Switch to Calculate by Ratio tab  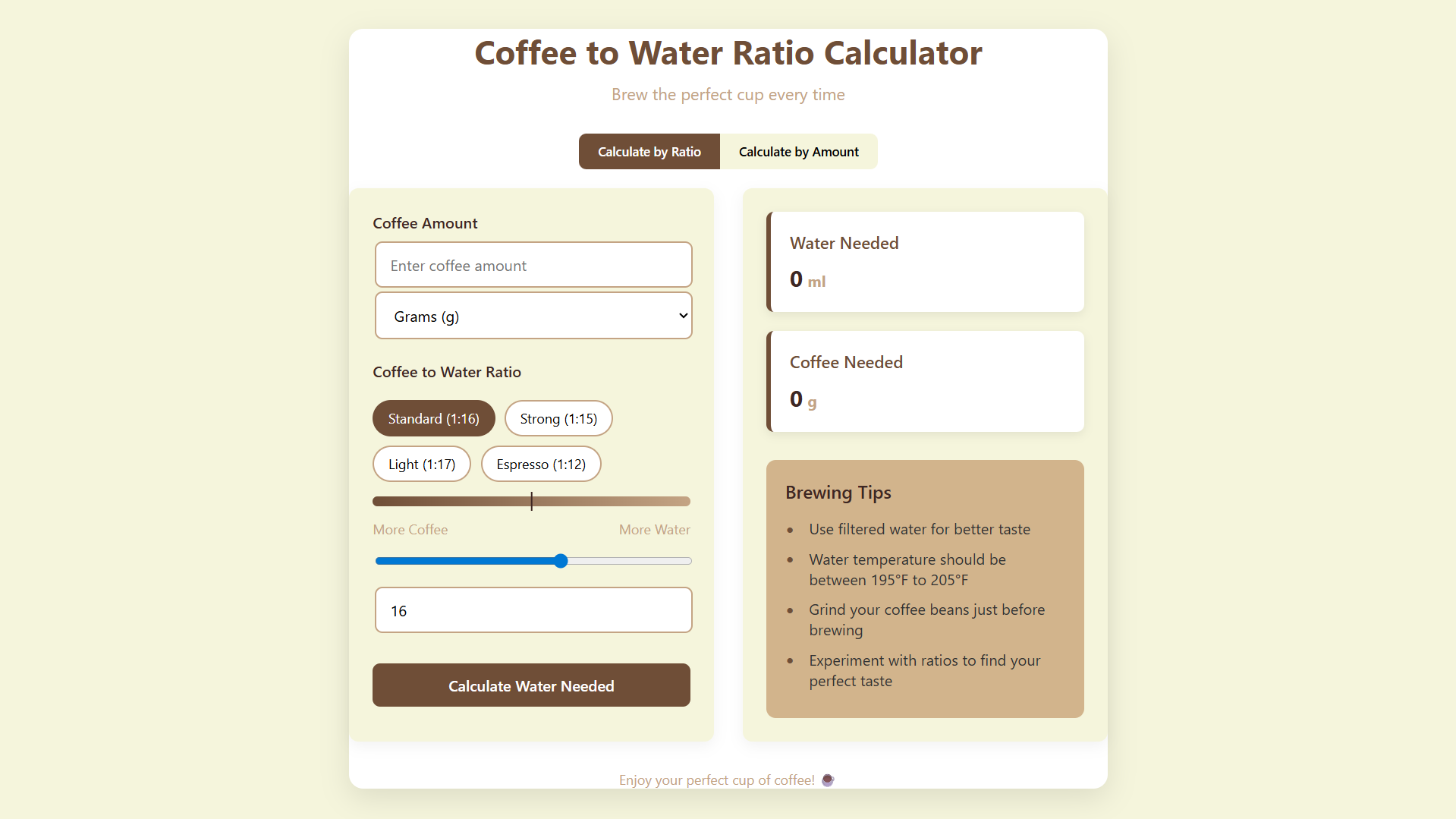649,152
